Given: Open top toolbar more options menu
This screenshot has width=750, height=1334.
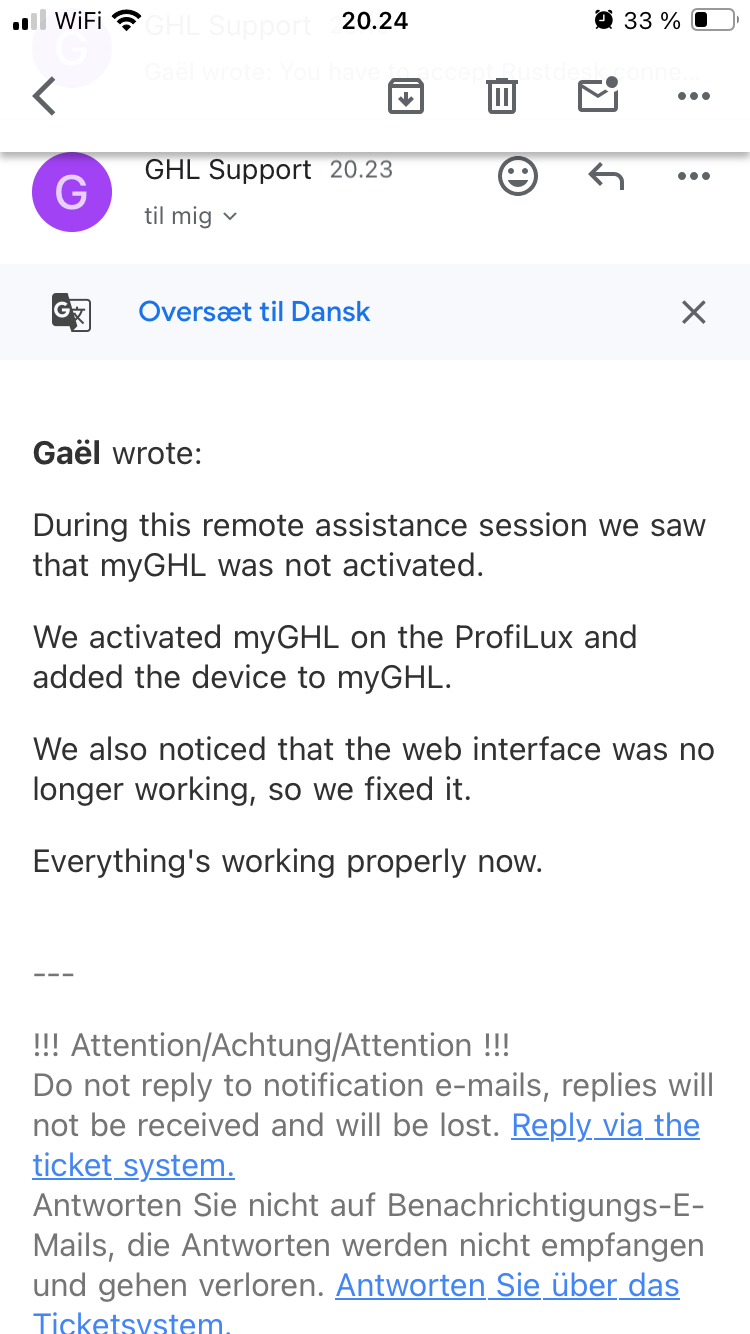Looking at the screenshot, I should click(693, 96).
